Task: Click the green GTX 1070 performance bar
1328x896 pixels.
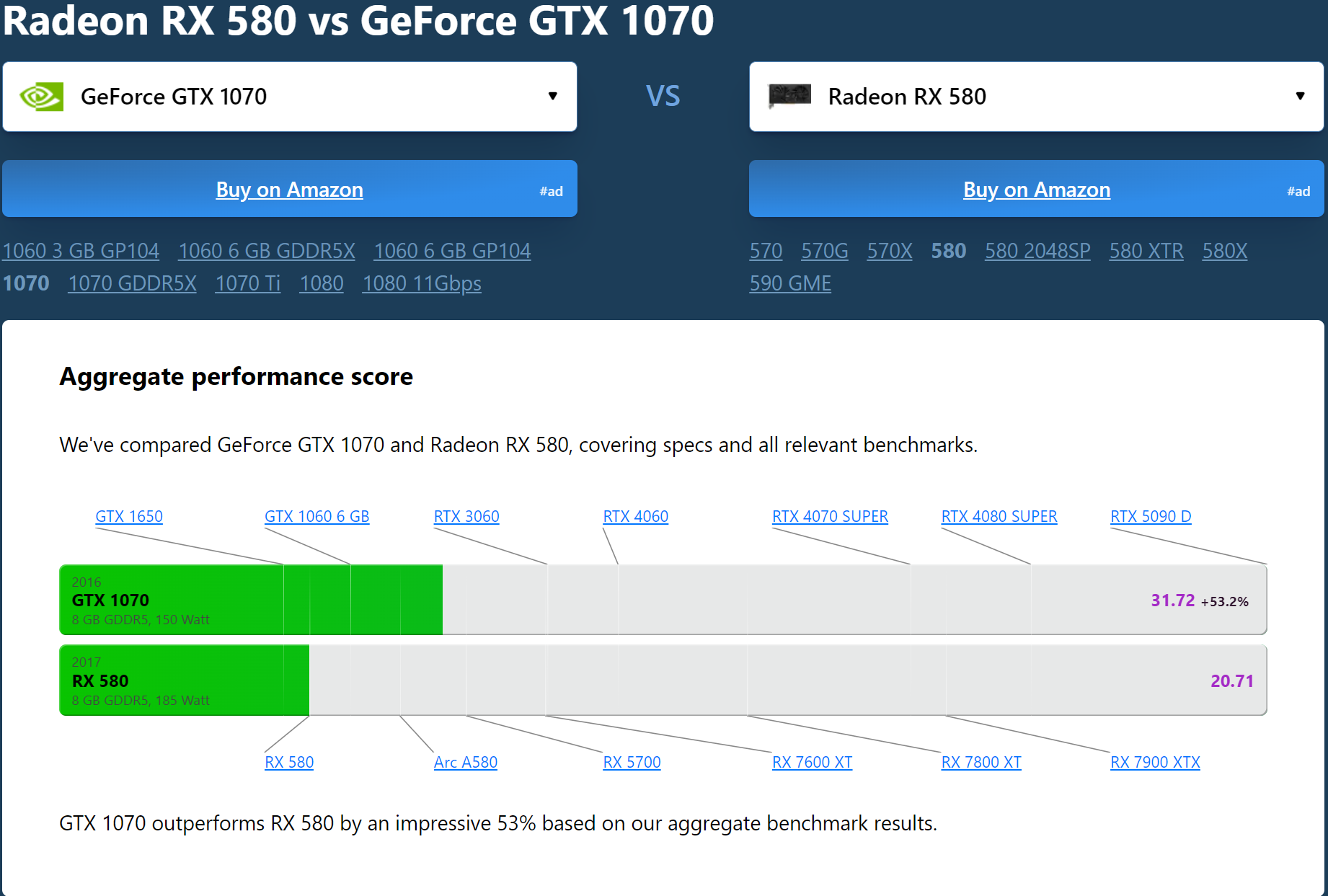Action: (251, 600)
